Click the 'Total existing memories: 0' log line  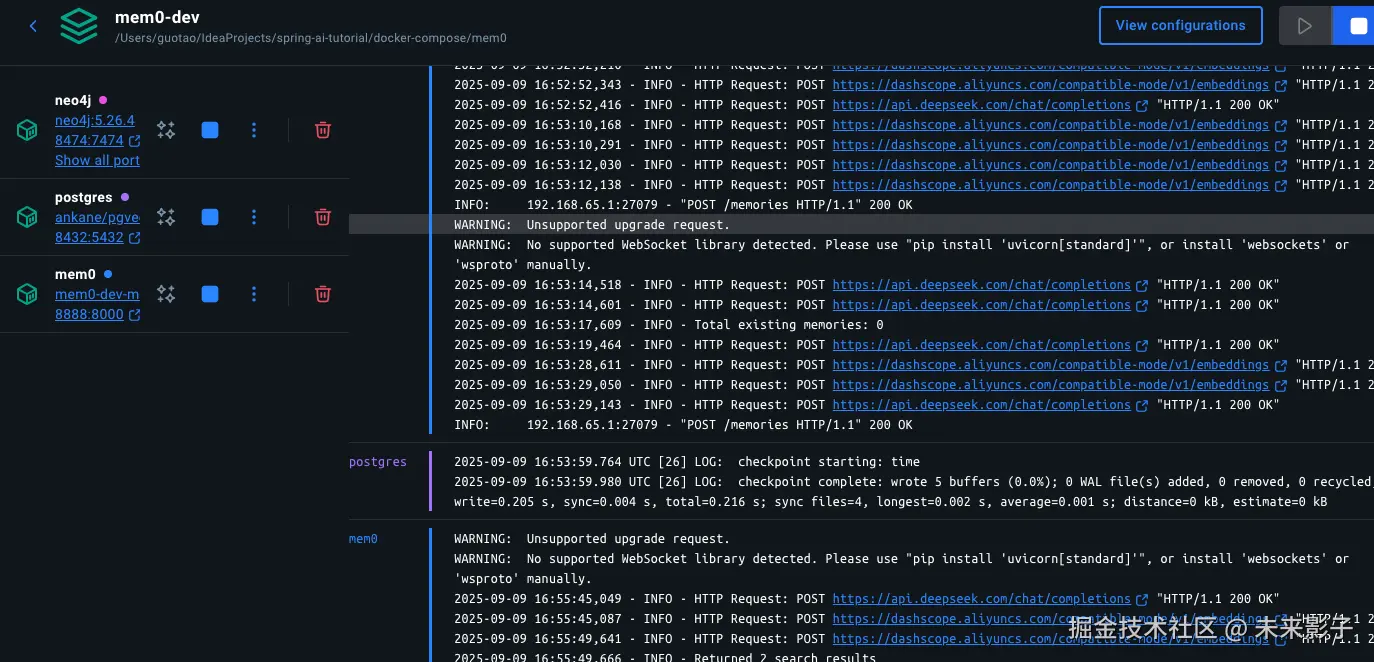669,325
